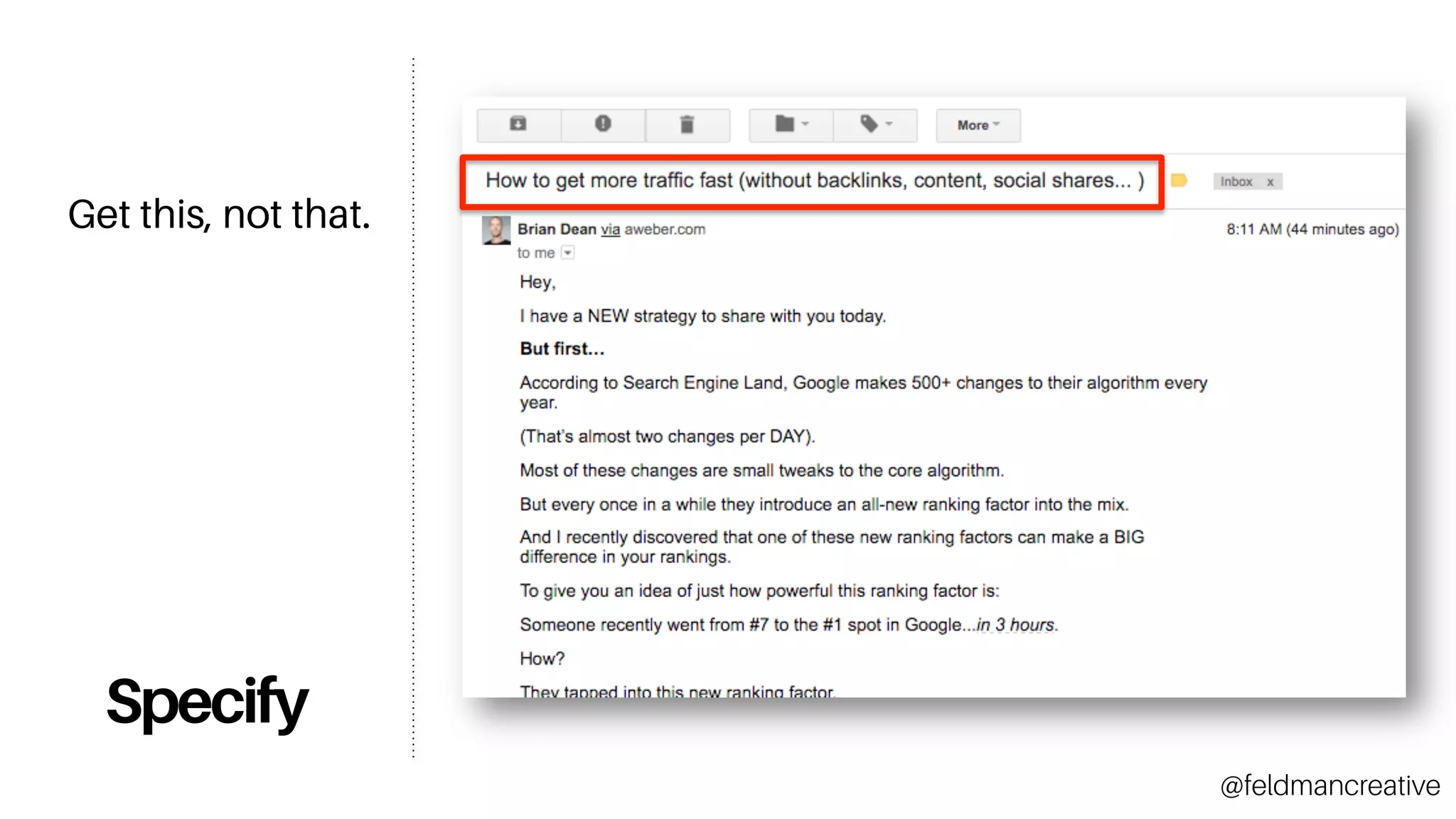Image resolution: width=1456 pixels, height=819 pixels.
Task: Click the "Get this, not that." heading
Action: (219, 214)
